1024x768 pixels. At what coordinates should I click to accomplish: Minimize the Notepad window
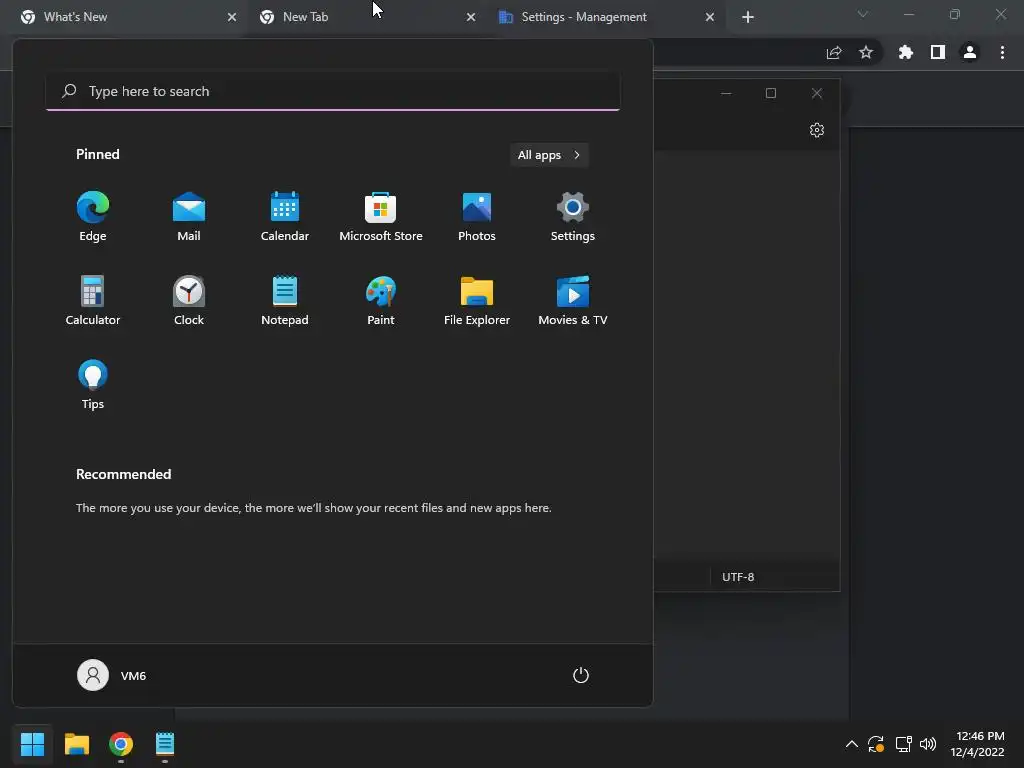tap(726, 93)
